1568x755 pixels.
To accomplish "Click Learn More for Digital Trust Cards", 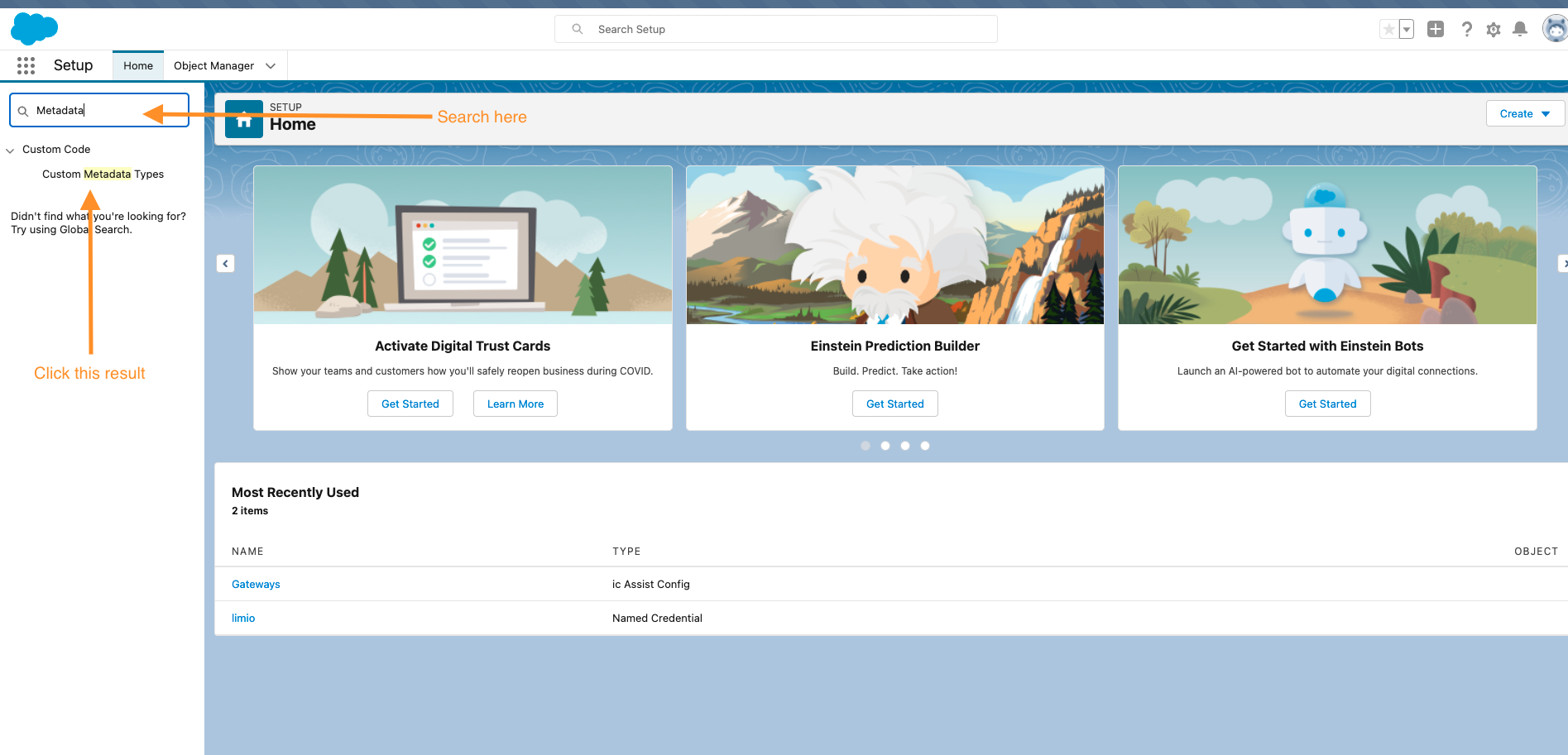I will tap(515, 404).
